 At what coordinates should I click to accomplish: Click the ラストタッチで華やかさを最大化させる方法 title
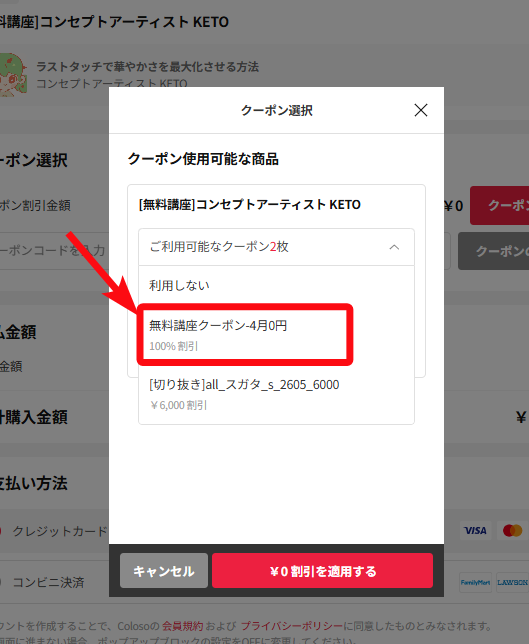(147, 67)
